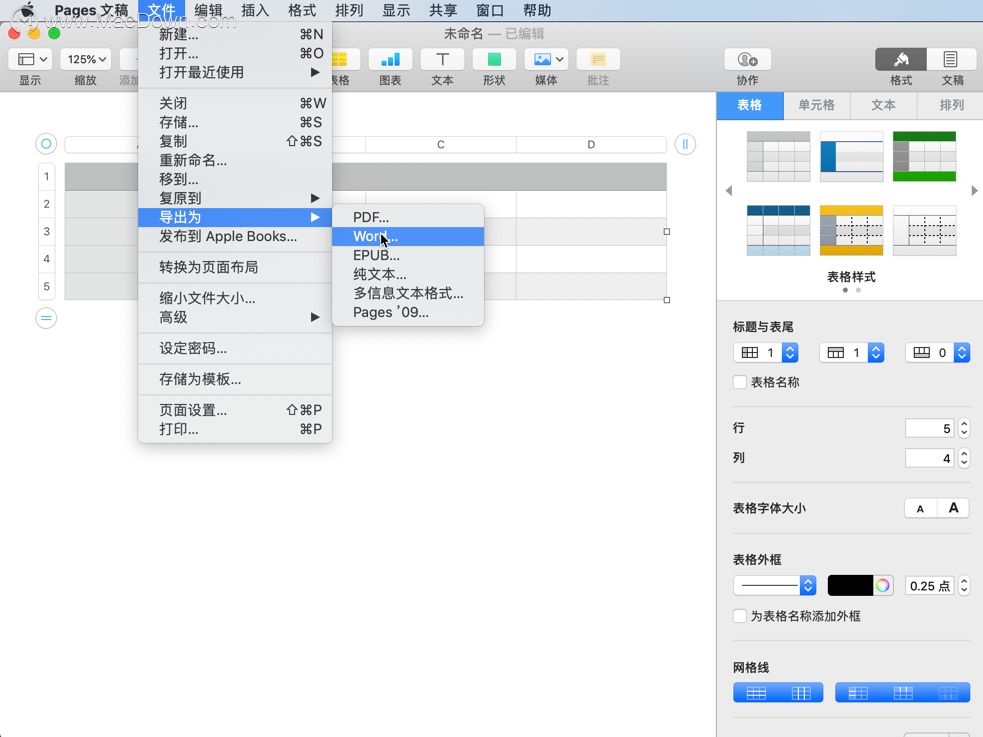Select the plain gray table style thumbnail
This screenshot has width=983, height=737.
click(779, 157)
